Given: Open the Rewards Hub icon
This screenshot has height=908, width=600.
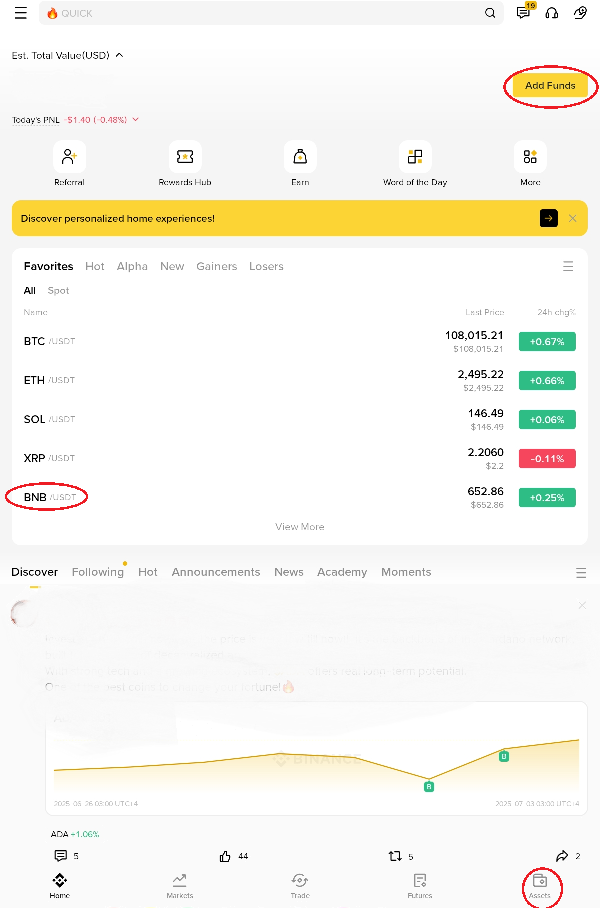Looking at the screenshot, I should [185, 156].
